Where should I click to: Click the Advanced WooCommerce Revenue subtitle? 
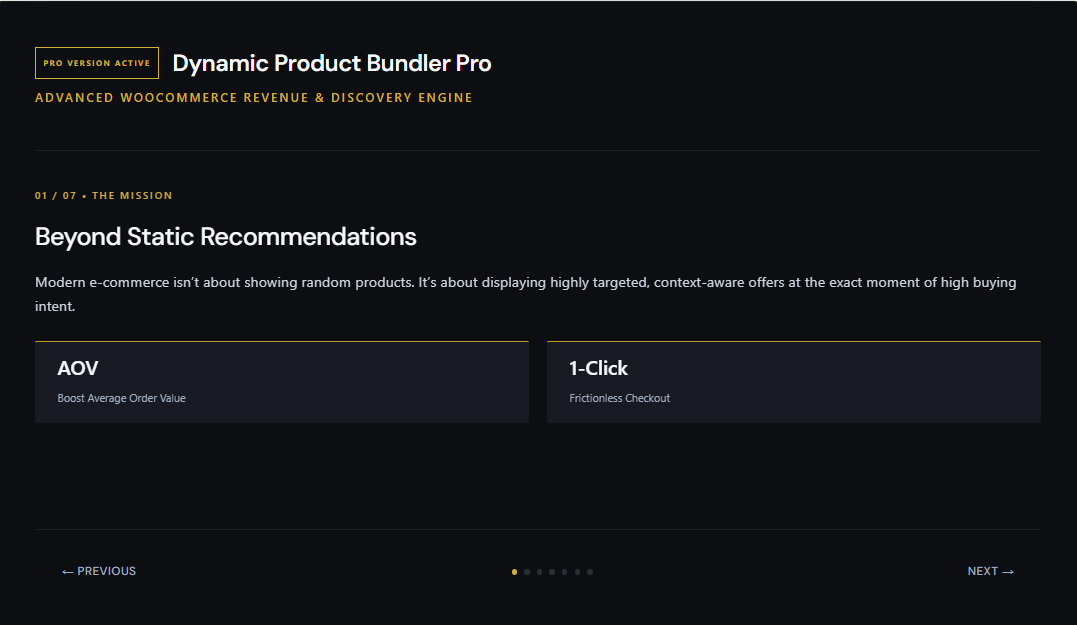(253, 98)
